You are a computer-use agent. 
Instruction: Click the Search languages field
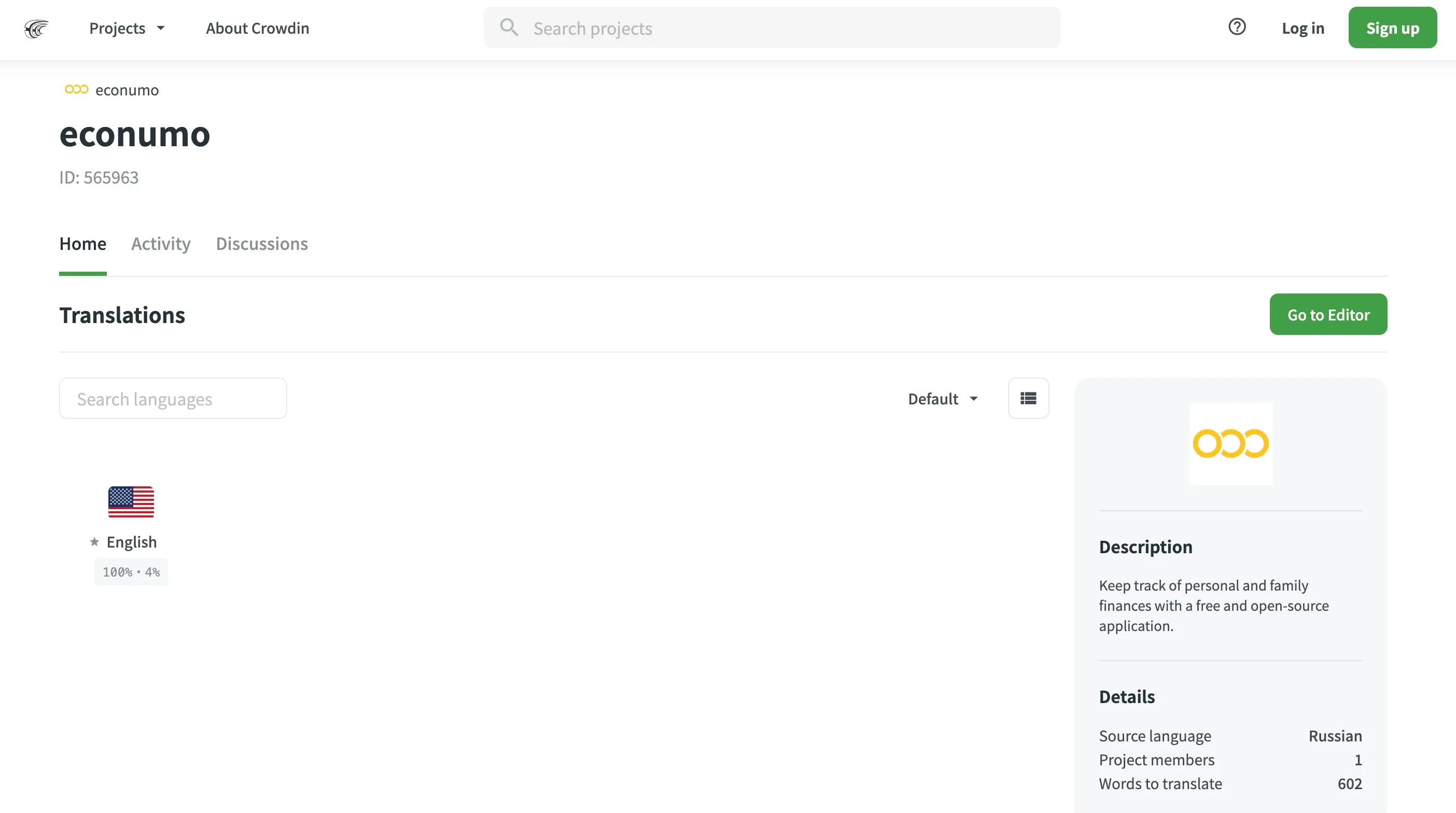click(173, 399)
